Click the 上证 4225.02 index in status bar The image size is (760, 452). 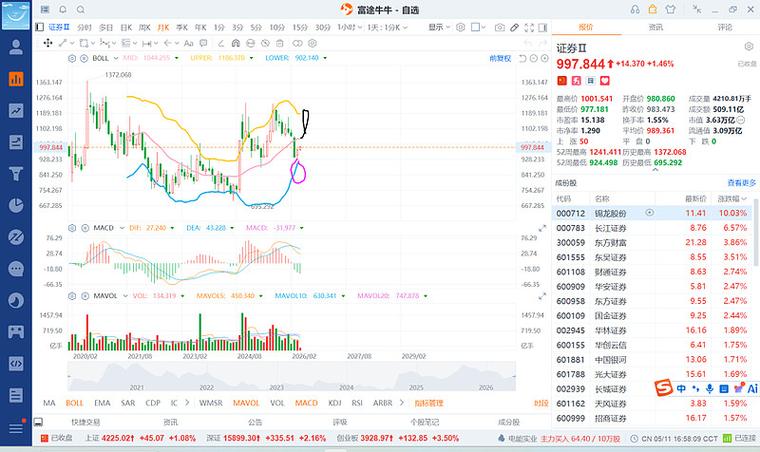pyautogui.click(x=141, y=438)
